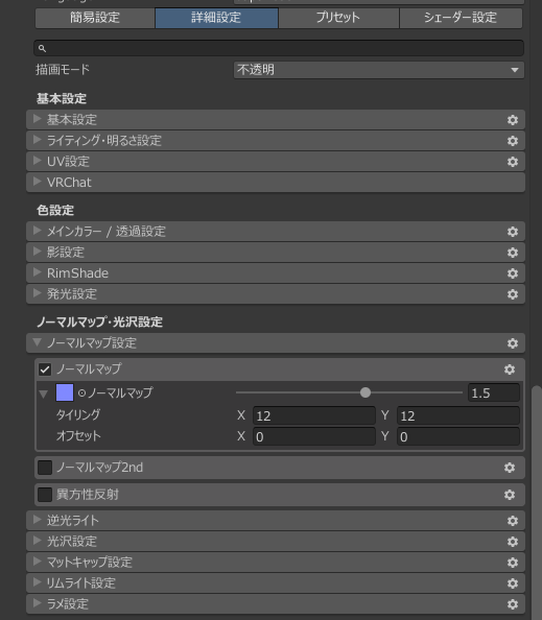Switch to the 簡易設定 tab
The height and width of the screenshot is (620, 542).
coord(95,18)
